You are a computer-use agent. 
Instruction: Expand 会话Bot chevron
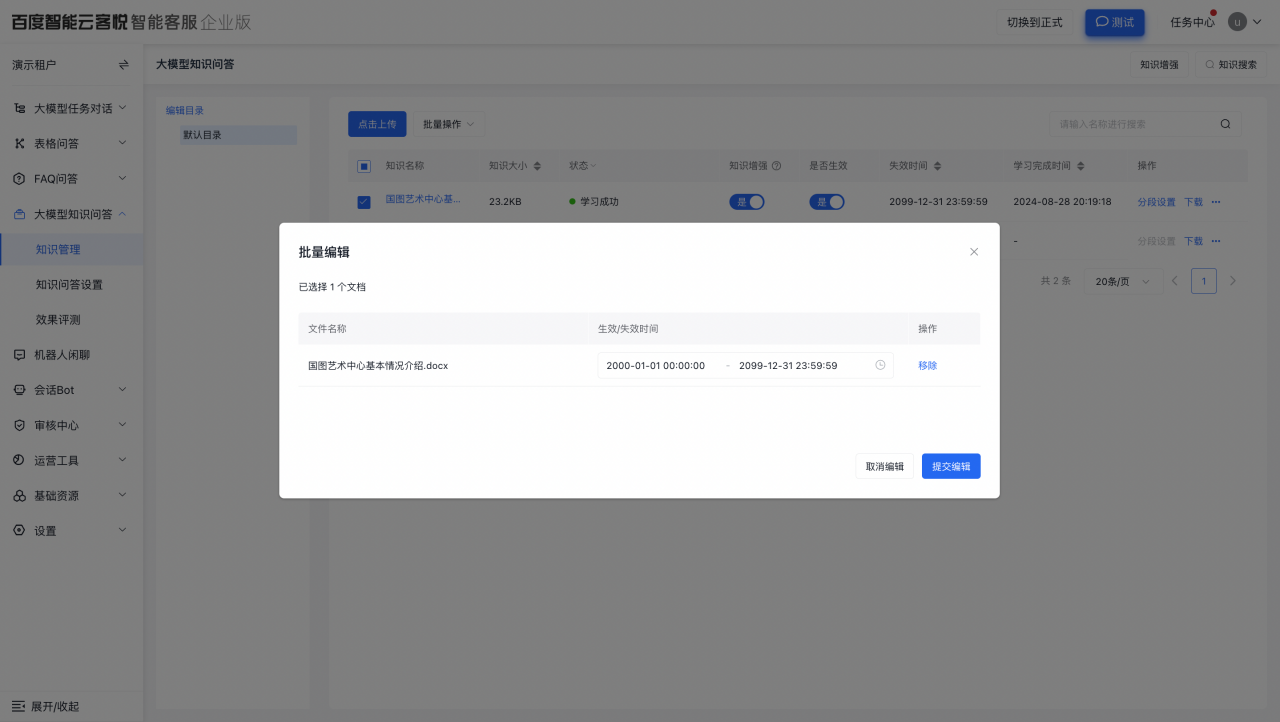point(122,390)
